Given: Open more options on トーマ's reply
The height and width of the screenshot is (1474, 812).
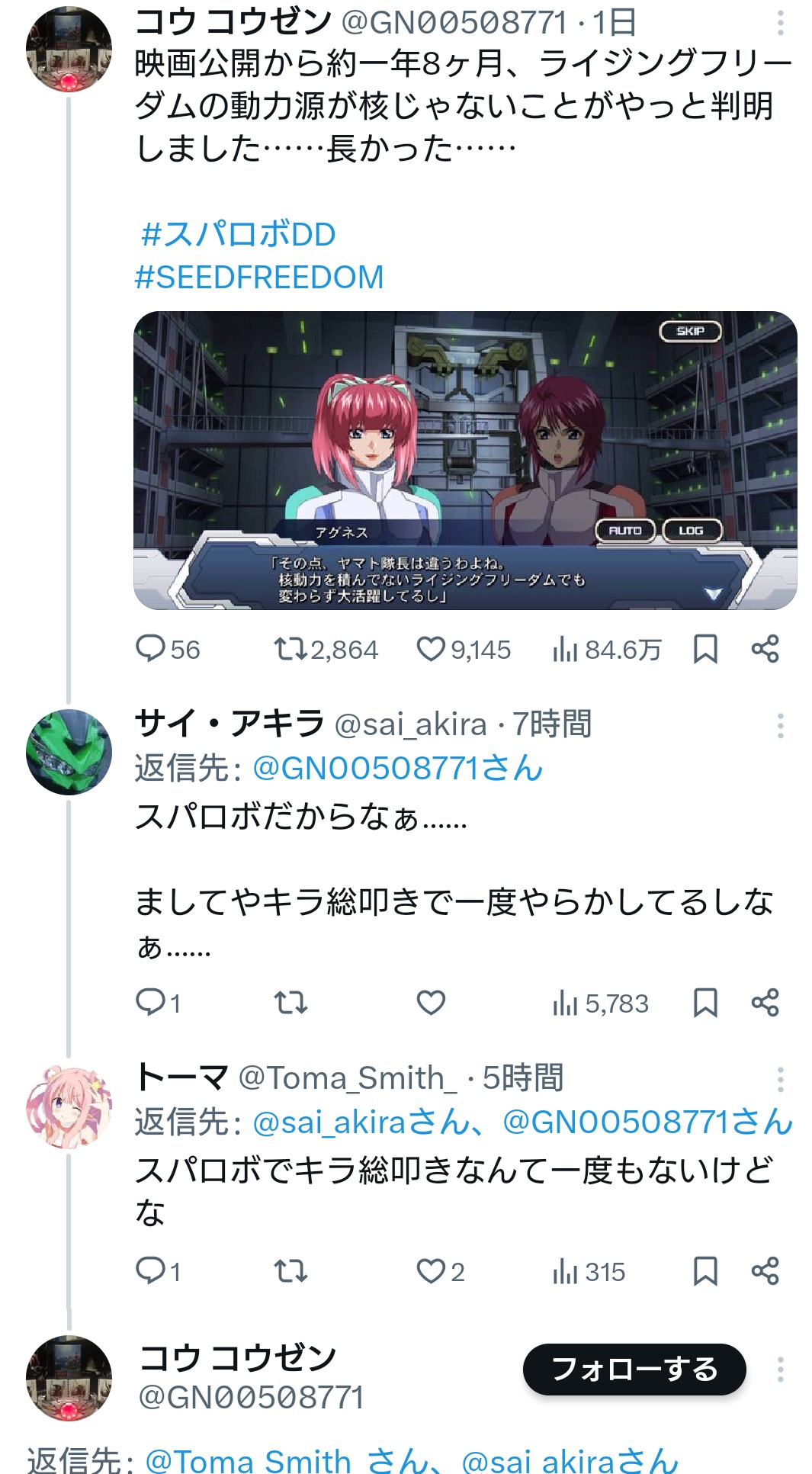Looking at the screenshot, I should 780,1080.
